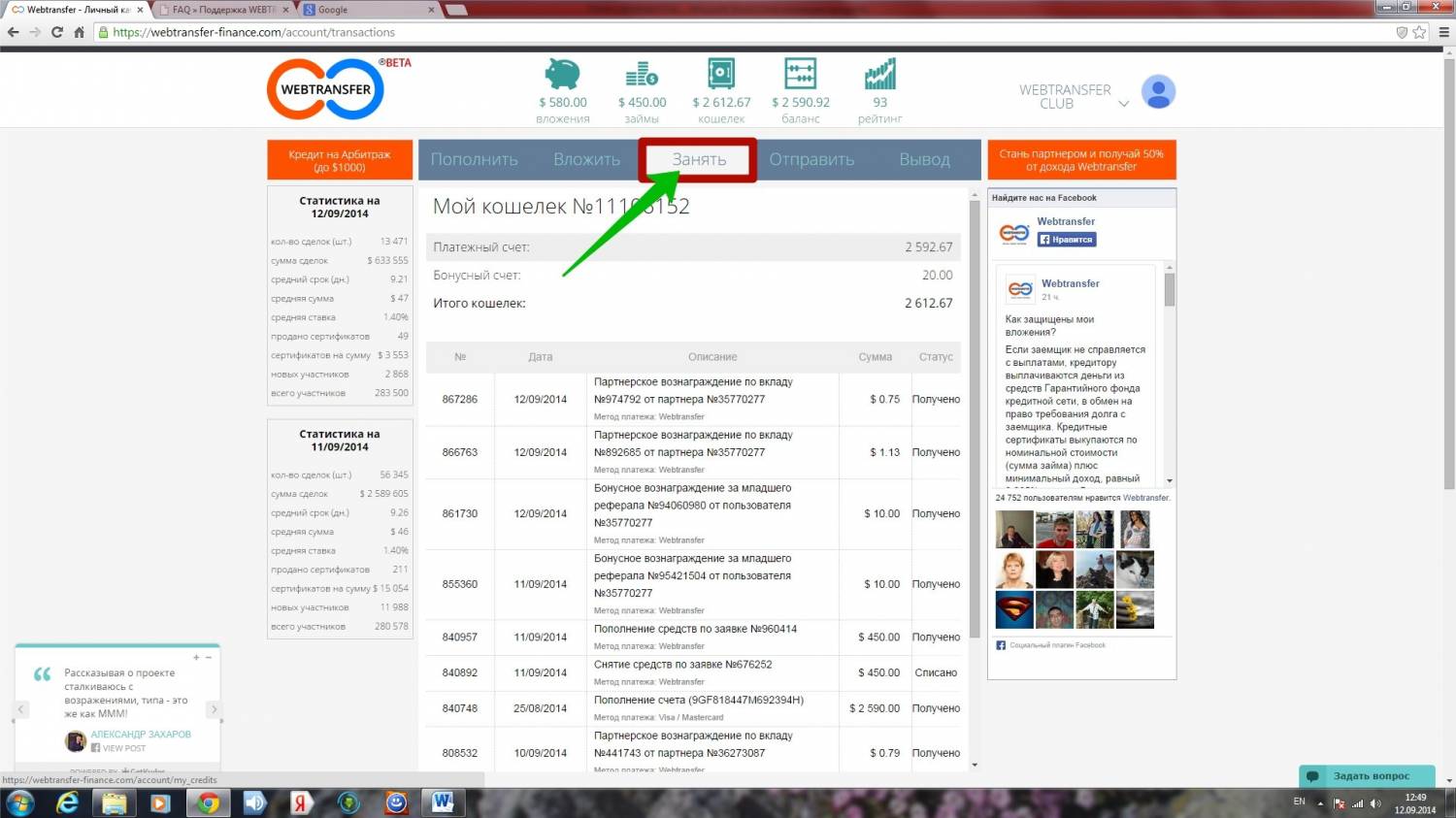Viewport: 1456px width, 818px height.
Task: Open Yandex from the taskbar
Action: pos(302,803)
